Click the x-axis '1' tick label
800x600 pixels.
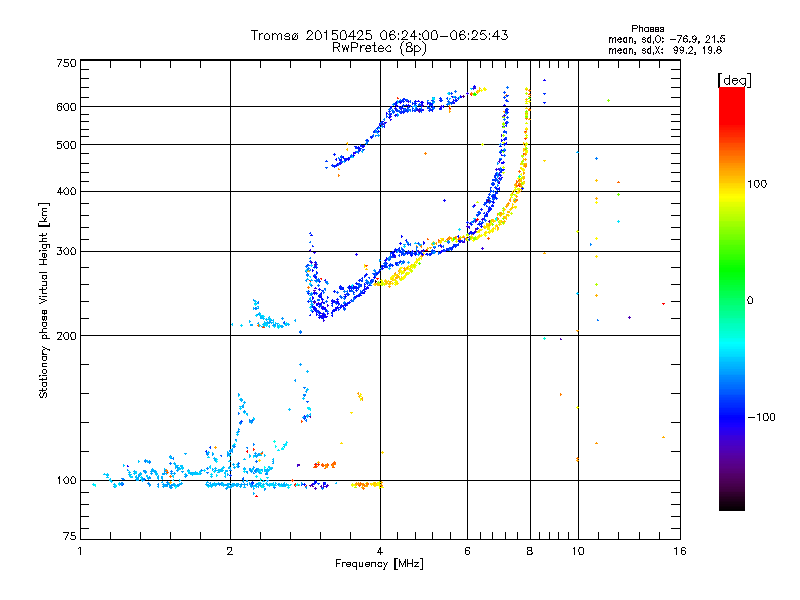click(80, 551)
